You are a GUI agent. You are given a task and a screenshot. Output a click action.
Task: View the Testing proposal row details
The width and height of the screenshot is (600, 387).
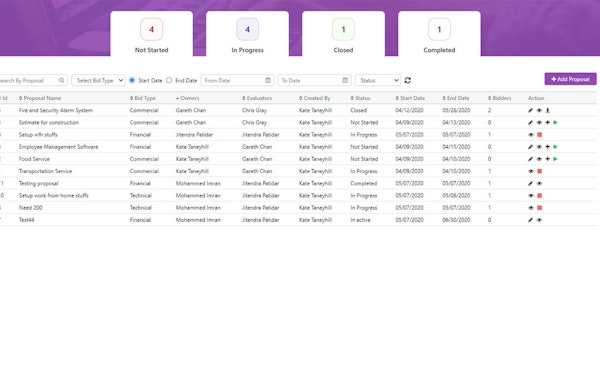point(539,183)
